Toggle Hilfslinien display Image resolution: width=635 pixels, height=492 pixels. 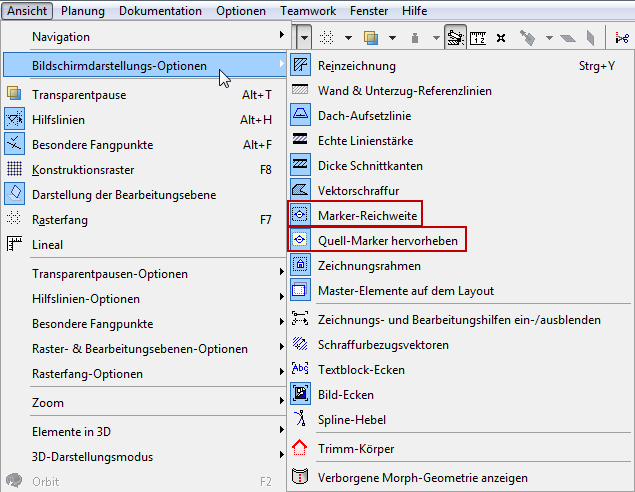(x=145, y=119)
